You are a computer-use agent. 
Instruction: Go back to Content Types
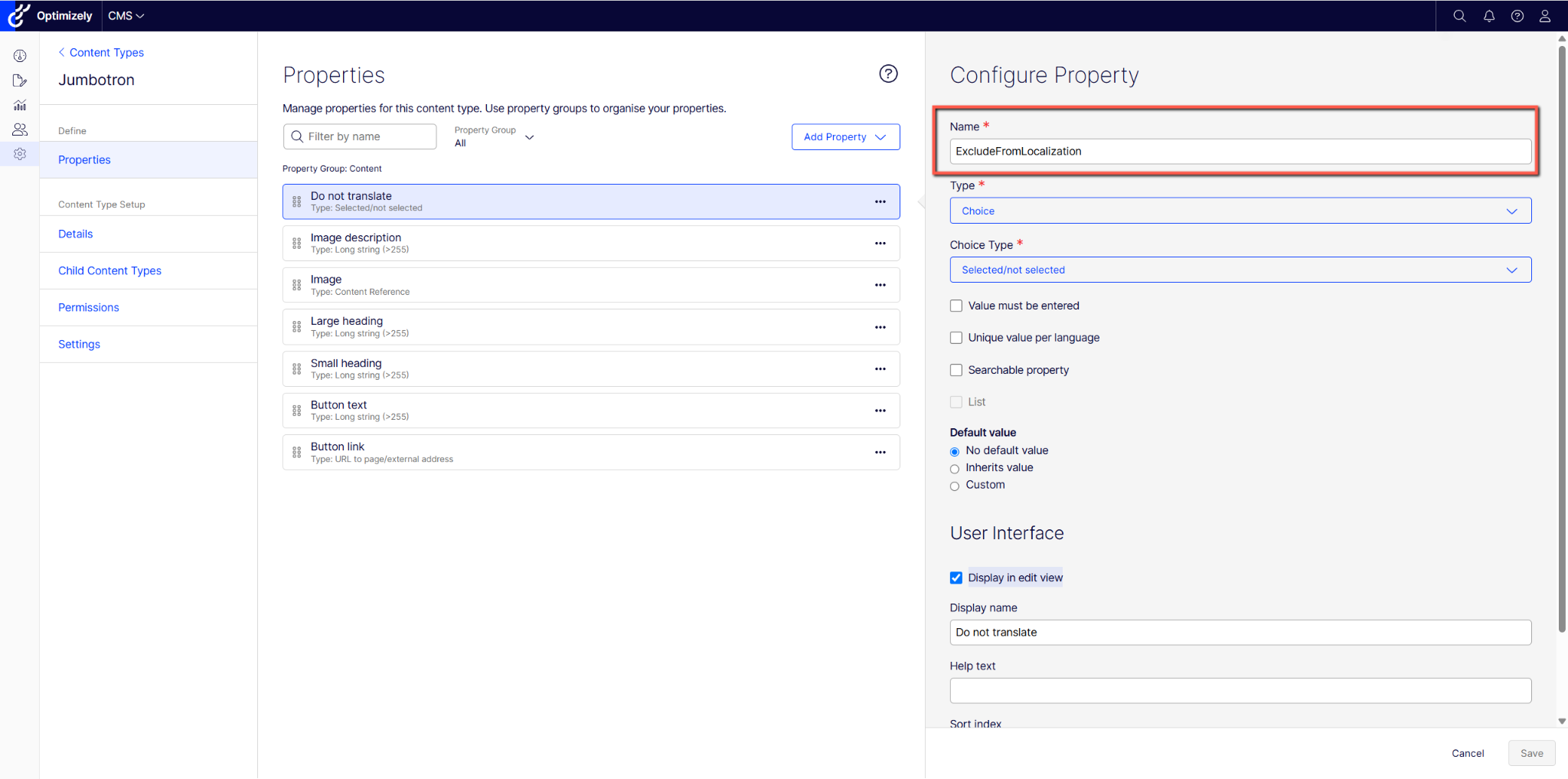(101, 52)
